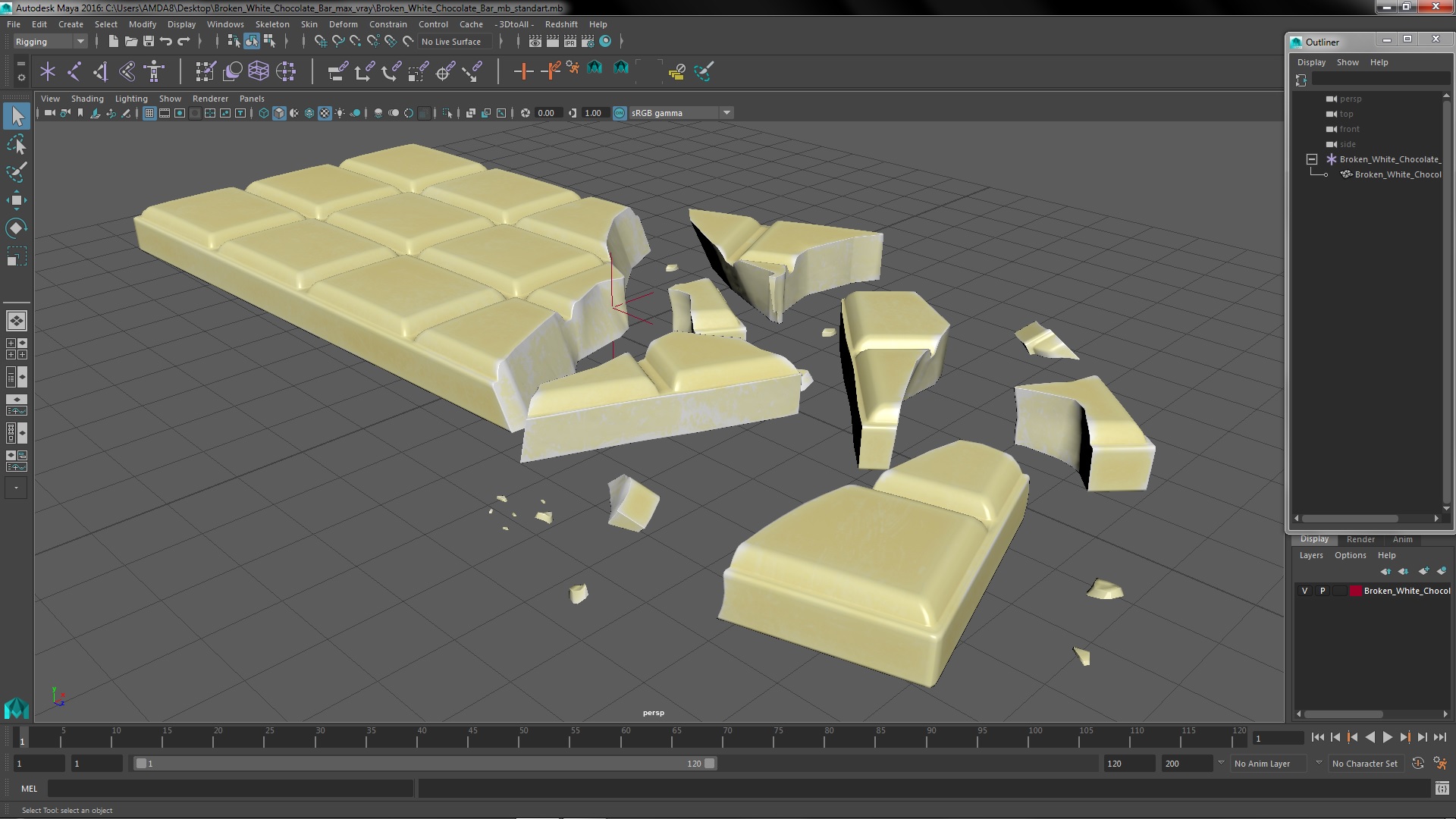Viewport: 1456px width, 819px height.
Task: Toggle wireframe shading in viewport
Action: pyautogui.click(x=264, y=113)
